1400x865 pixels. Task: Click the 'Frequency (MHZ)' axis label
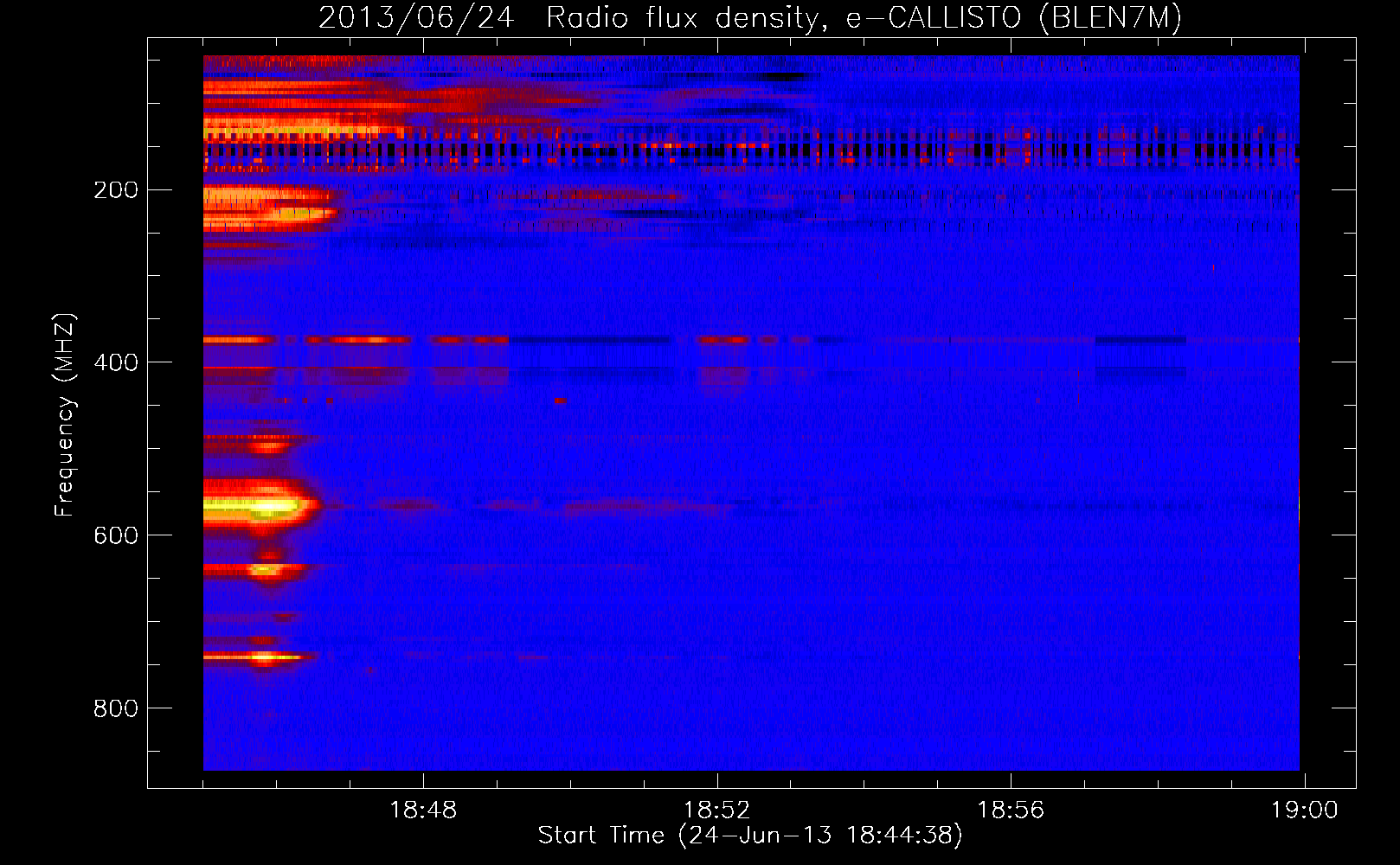coord(65,414)
